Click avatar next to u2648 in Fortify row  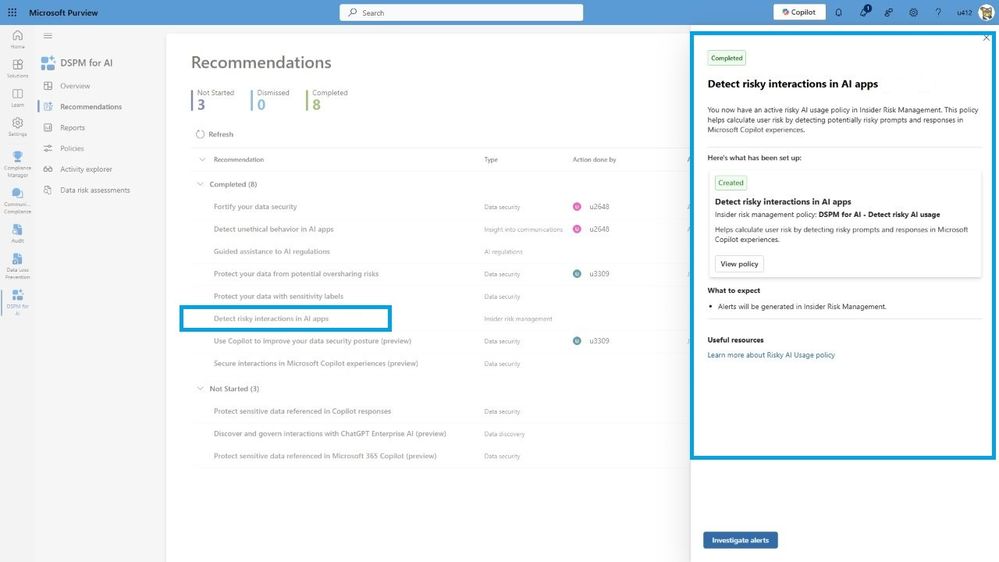(577, 206)
